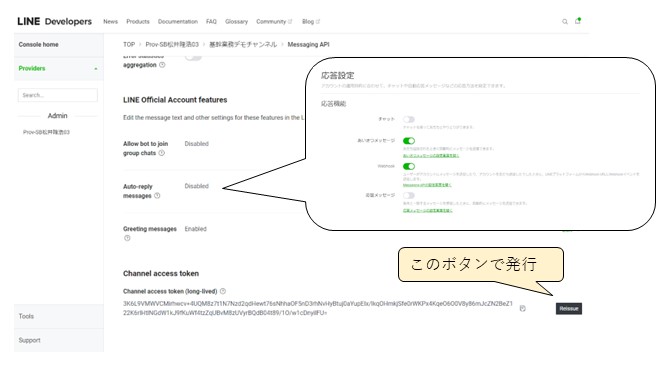The height and width of the screenshot is (378, 672).
Task: Open FAQ in the top navigation
Action: 211,21
